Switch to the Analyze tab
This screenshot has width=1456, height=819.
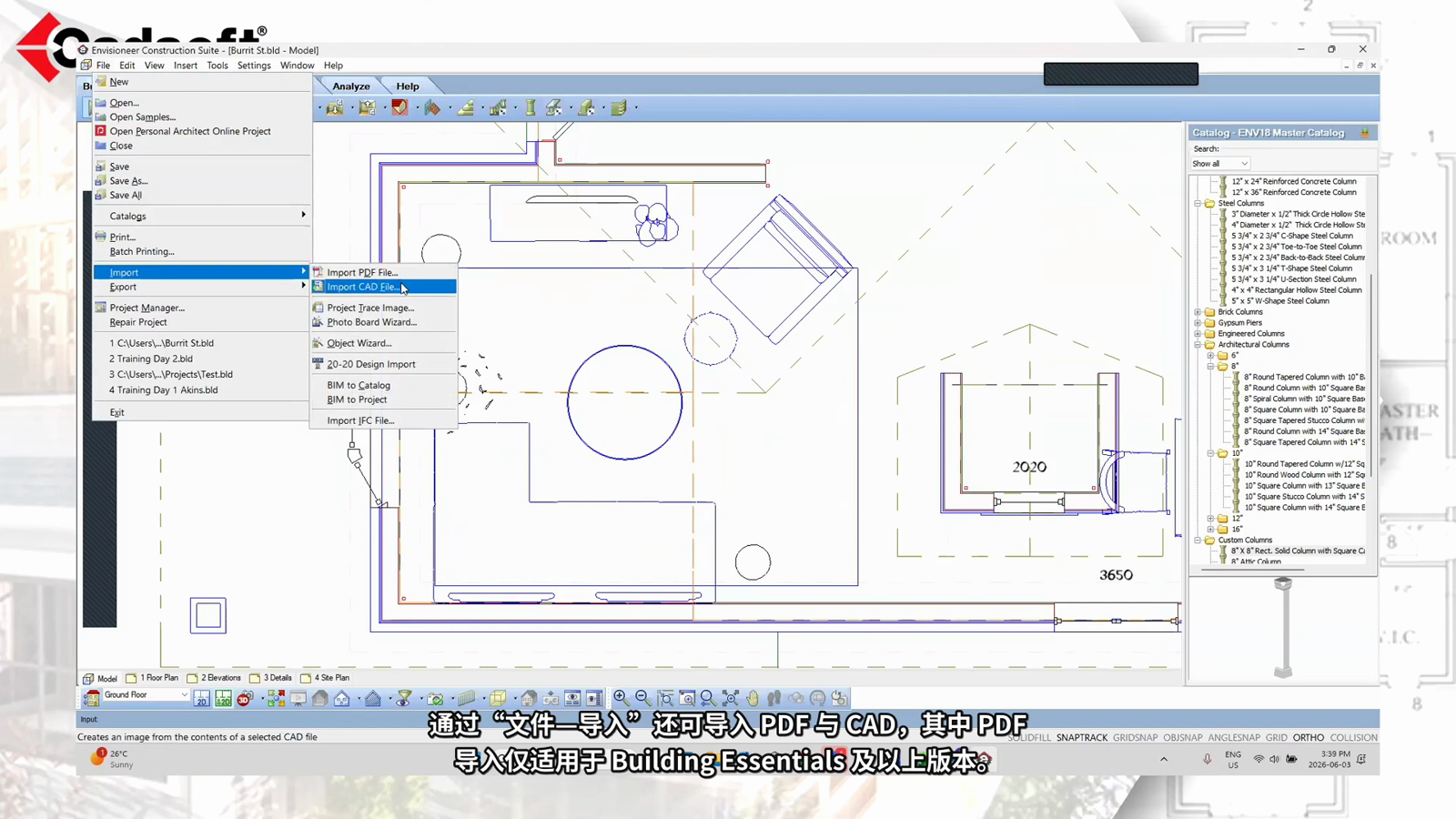(351, 86)
